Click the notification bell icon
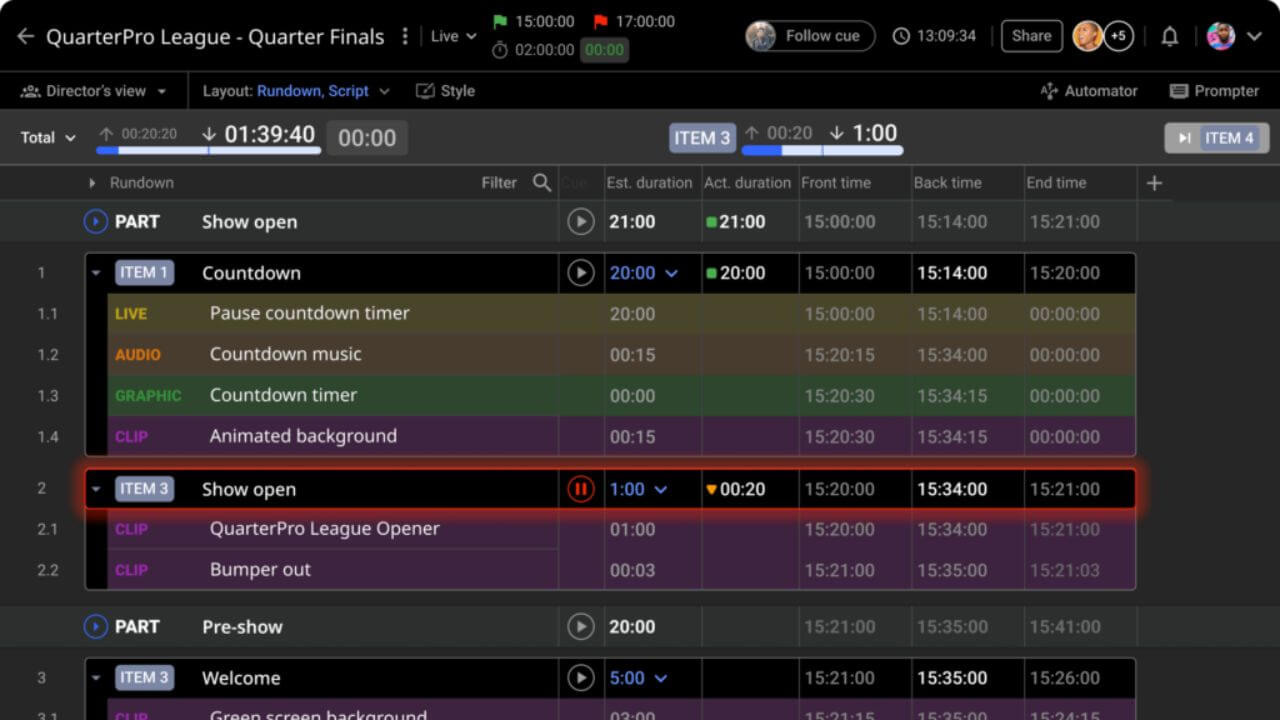1280x720 pixels. tap(1169, 37)
